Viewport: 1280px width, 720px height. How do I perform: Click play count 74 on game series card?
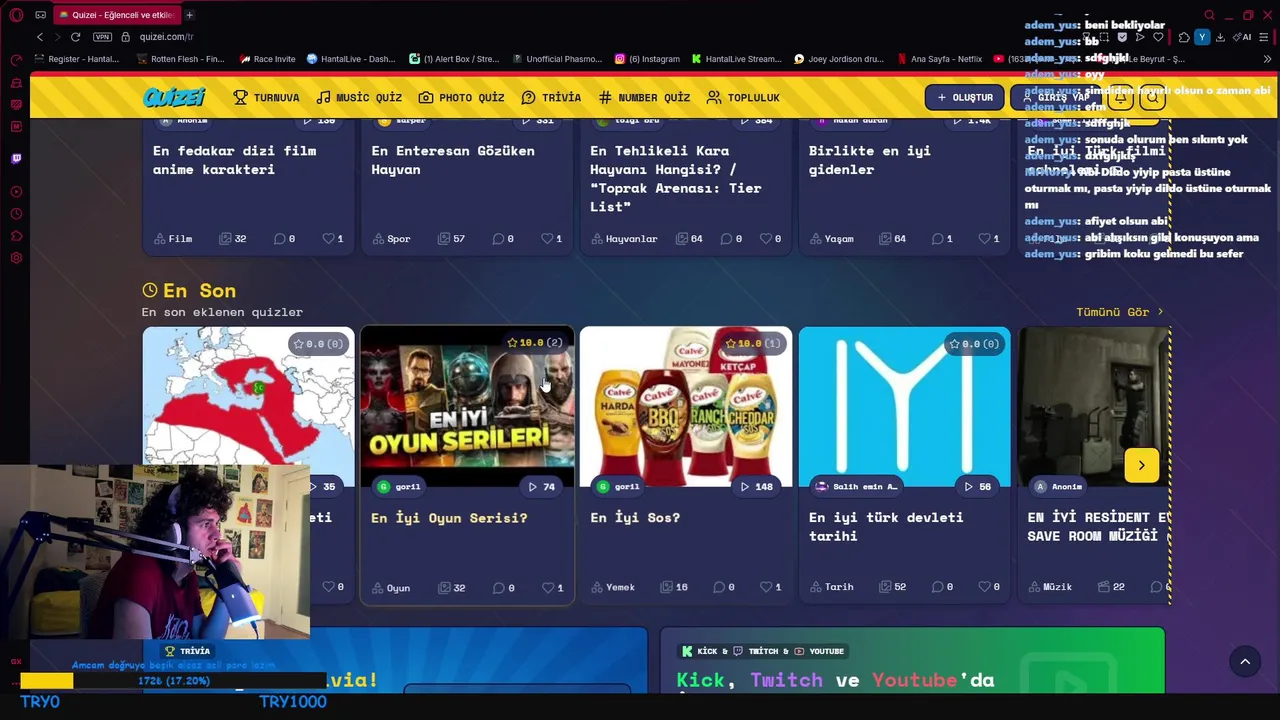(x=541, y=487)
